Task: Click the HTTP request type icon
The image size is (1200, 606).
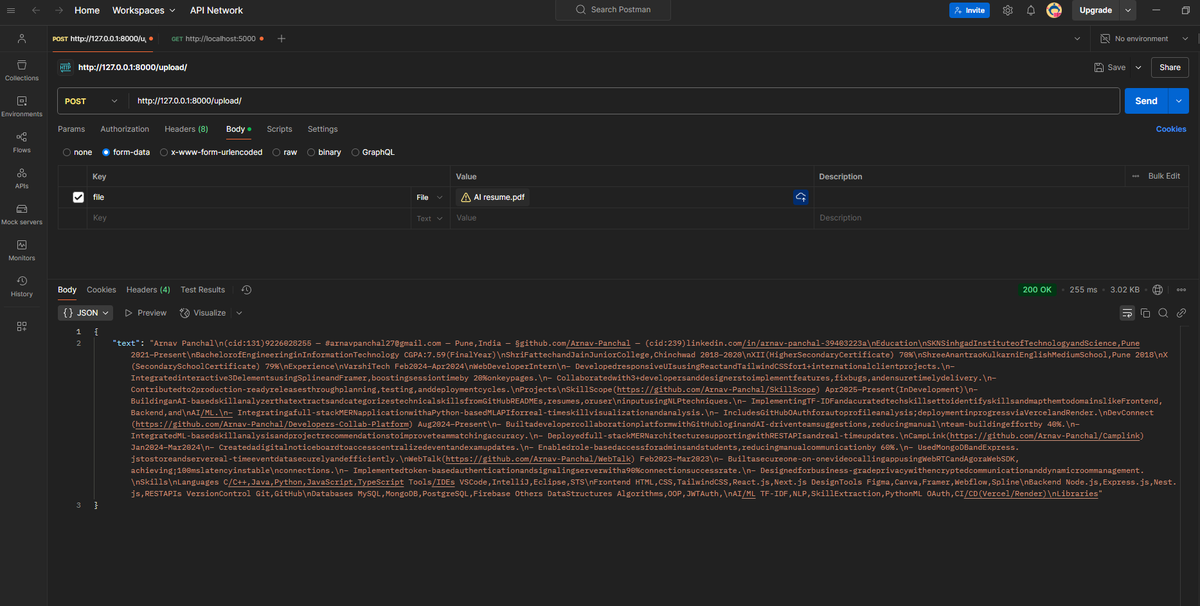Action: (x=66, y=67)
